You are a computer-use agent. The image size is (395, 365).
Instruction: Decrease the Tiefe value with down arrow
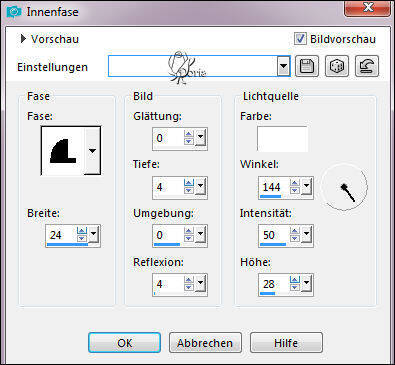[x=189, y=190]
